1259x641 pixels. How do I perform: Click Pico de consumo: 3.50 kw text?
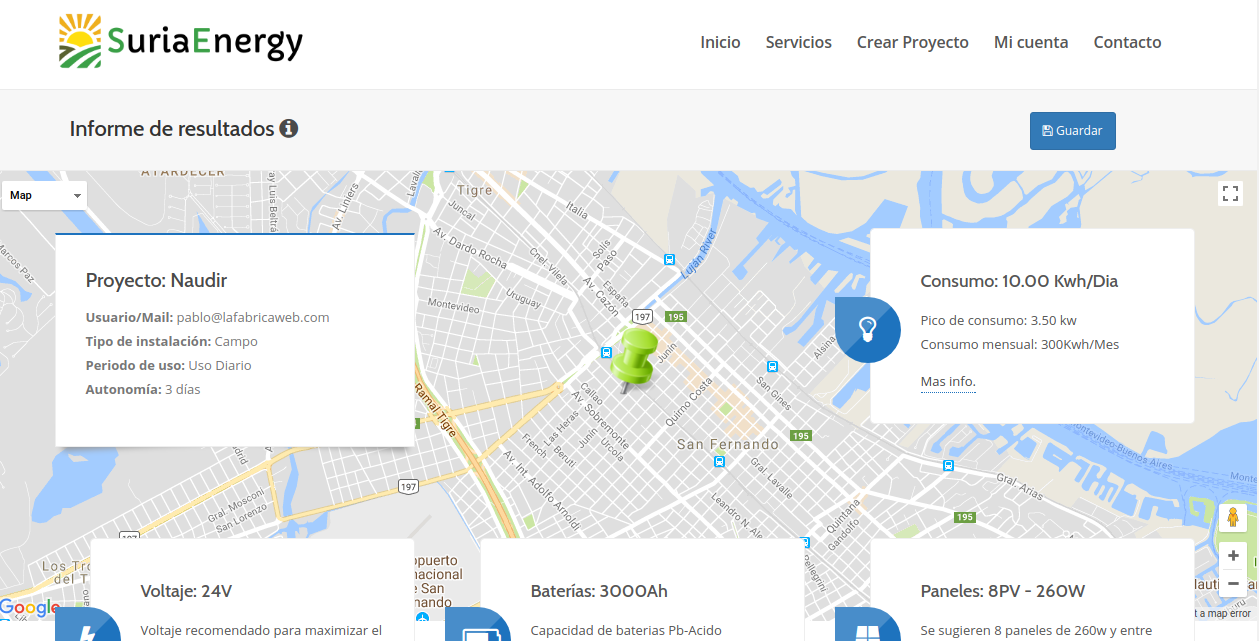pyautogui.click(x=999, y=320)
